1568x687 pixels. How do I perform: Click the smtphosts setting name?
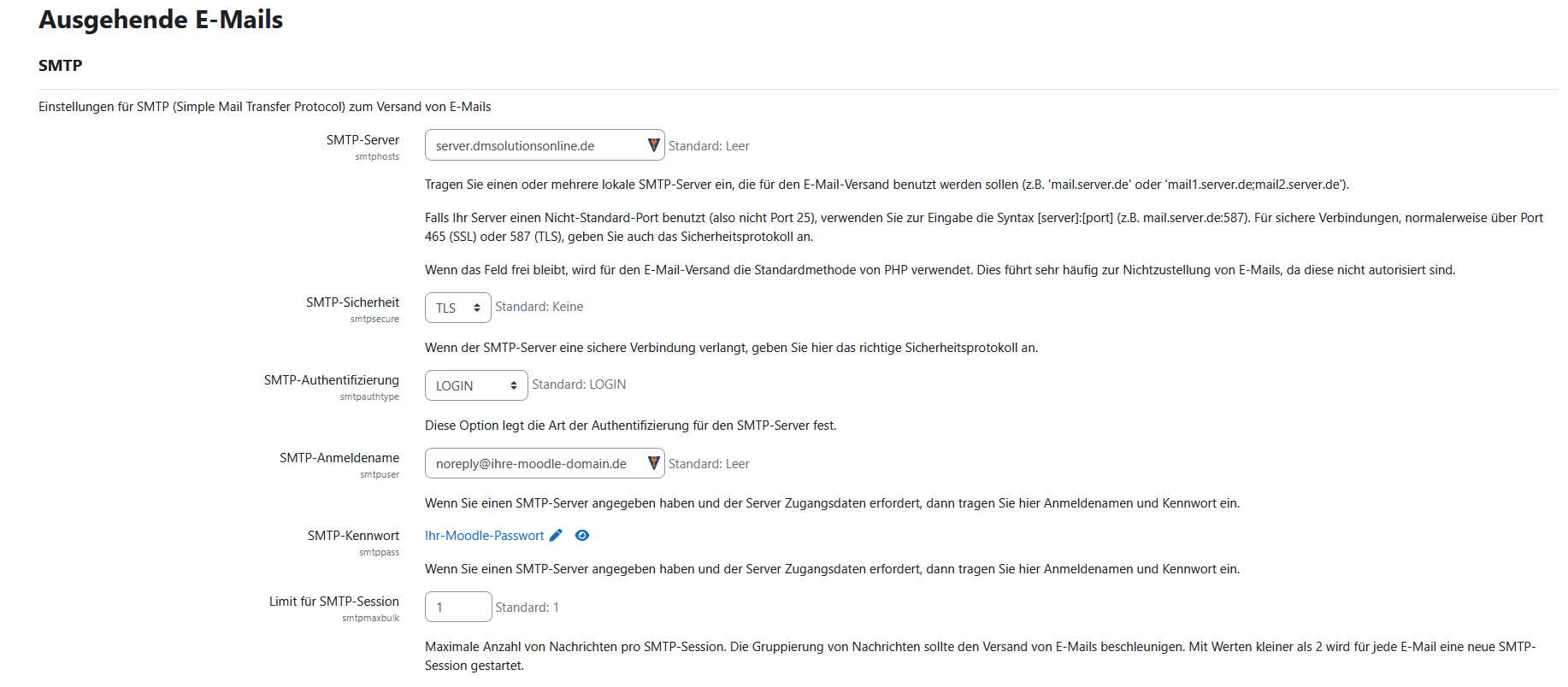(377, 157)
